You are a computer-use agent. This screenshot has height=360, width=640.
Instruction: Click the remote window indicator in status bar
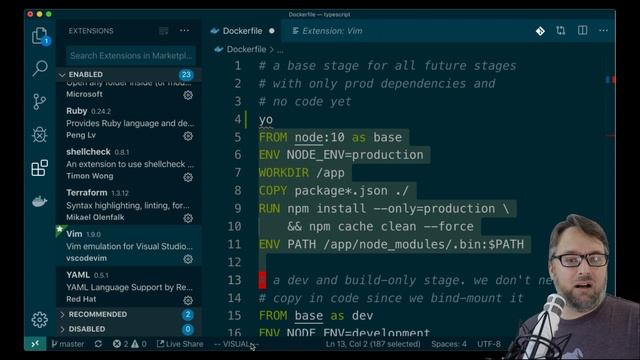(35, 344)
